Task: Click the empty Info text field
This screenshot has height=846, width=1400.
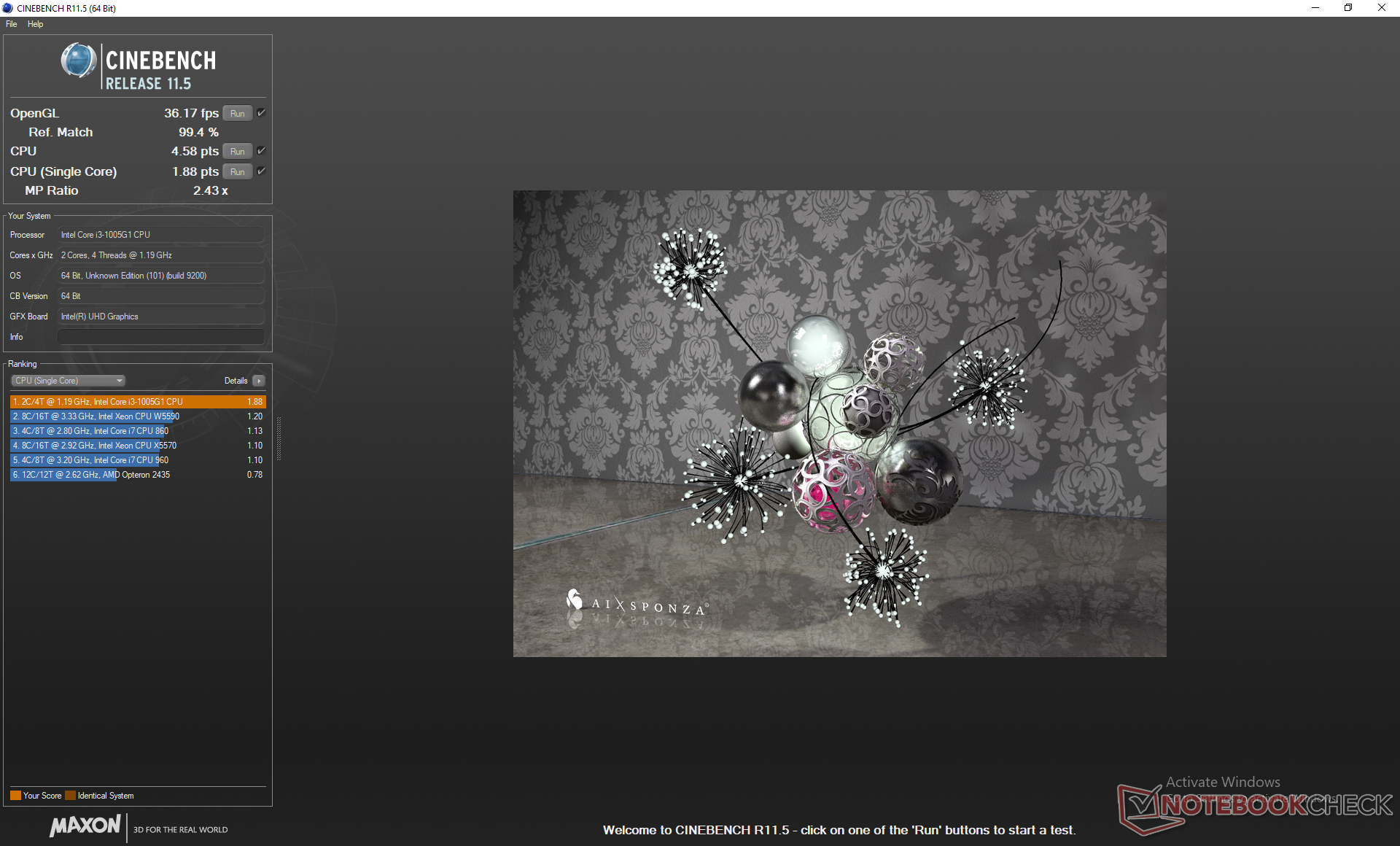Action: pyautogui.click(x=160, y=337)
